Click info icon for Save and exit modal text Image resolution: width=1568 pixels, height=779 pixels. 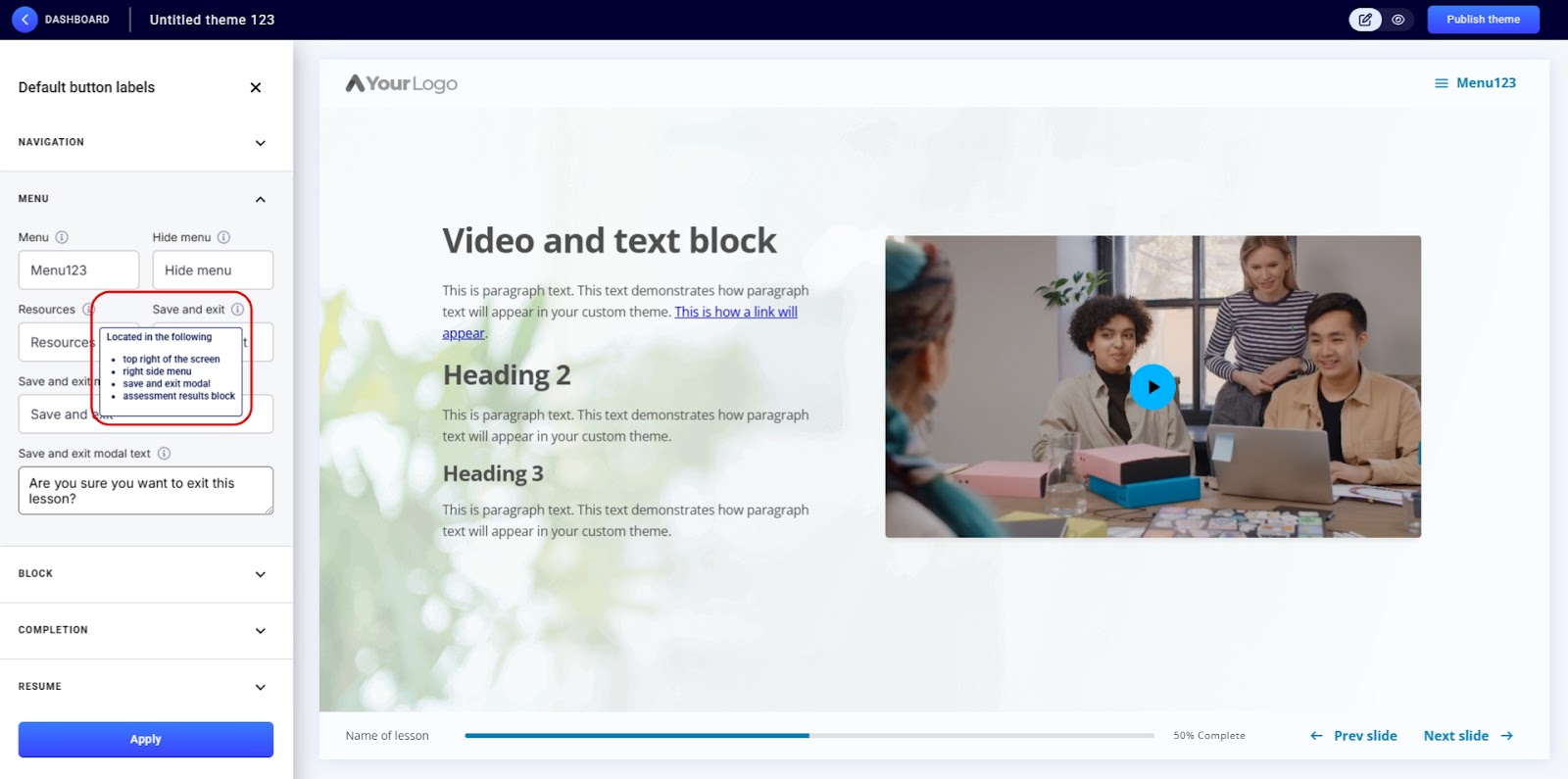pos(164,454)
